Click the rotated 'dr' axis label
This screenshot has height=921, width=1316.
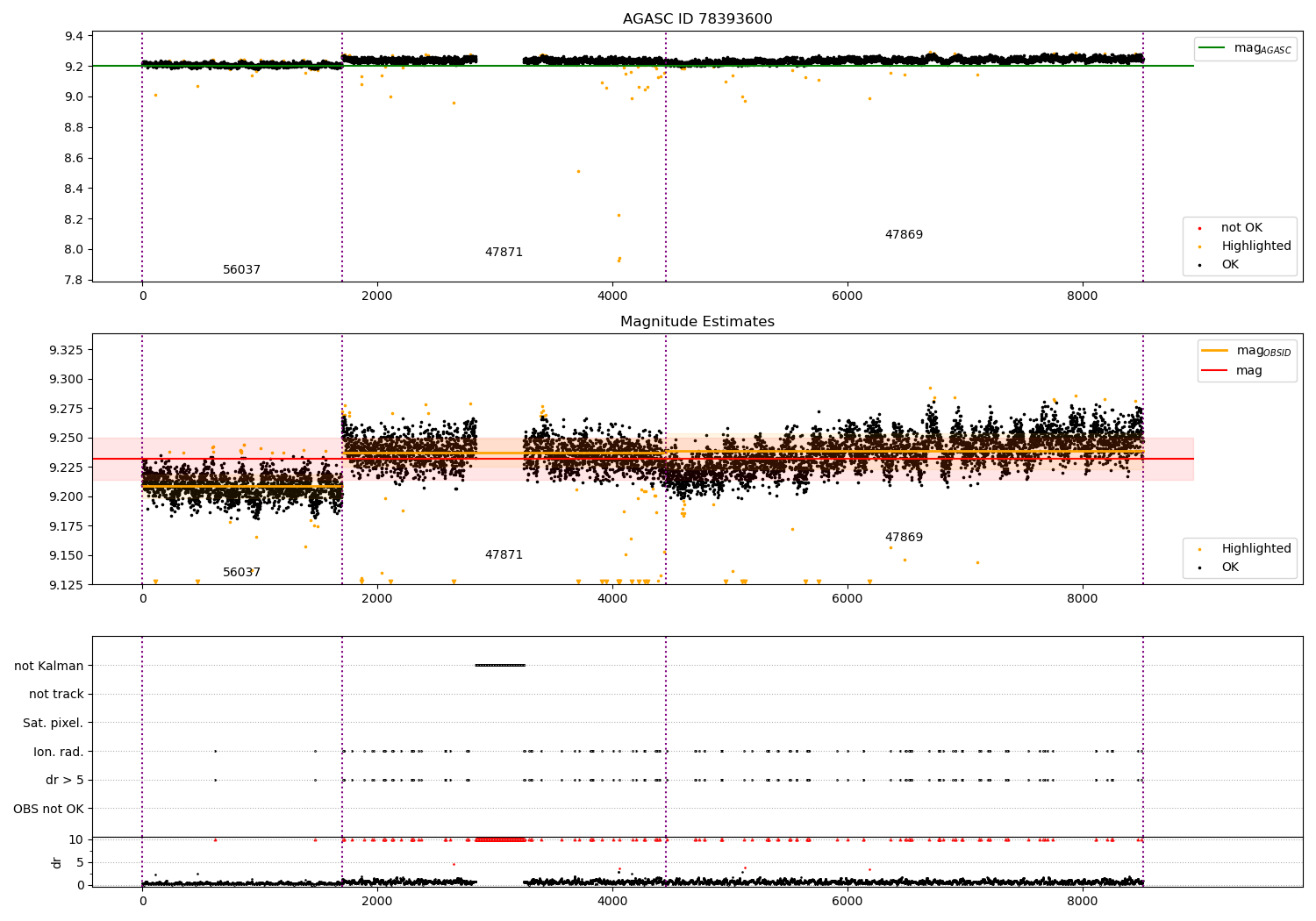[57, 862]
